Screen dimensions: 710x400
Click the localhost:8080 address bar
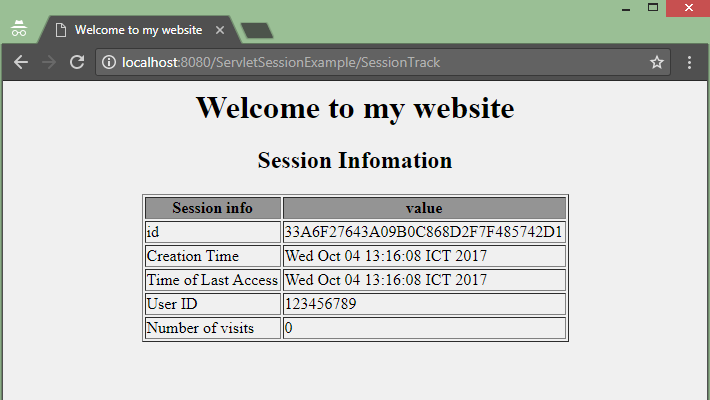point(380,63)
